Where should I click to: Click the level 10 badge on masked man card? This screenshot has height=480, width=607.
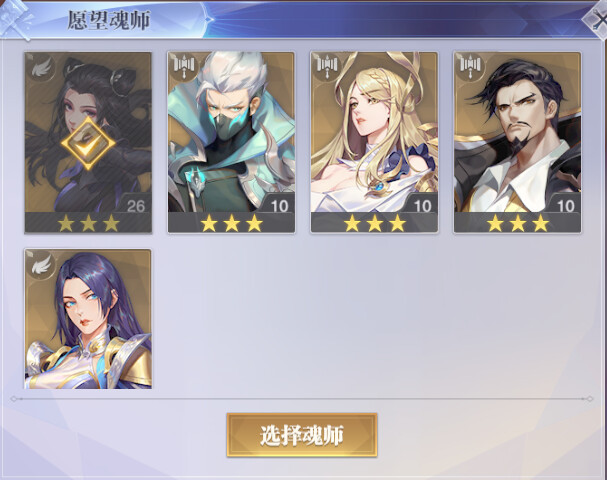pos(279,204)
